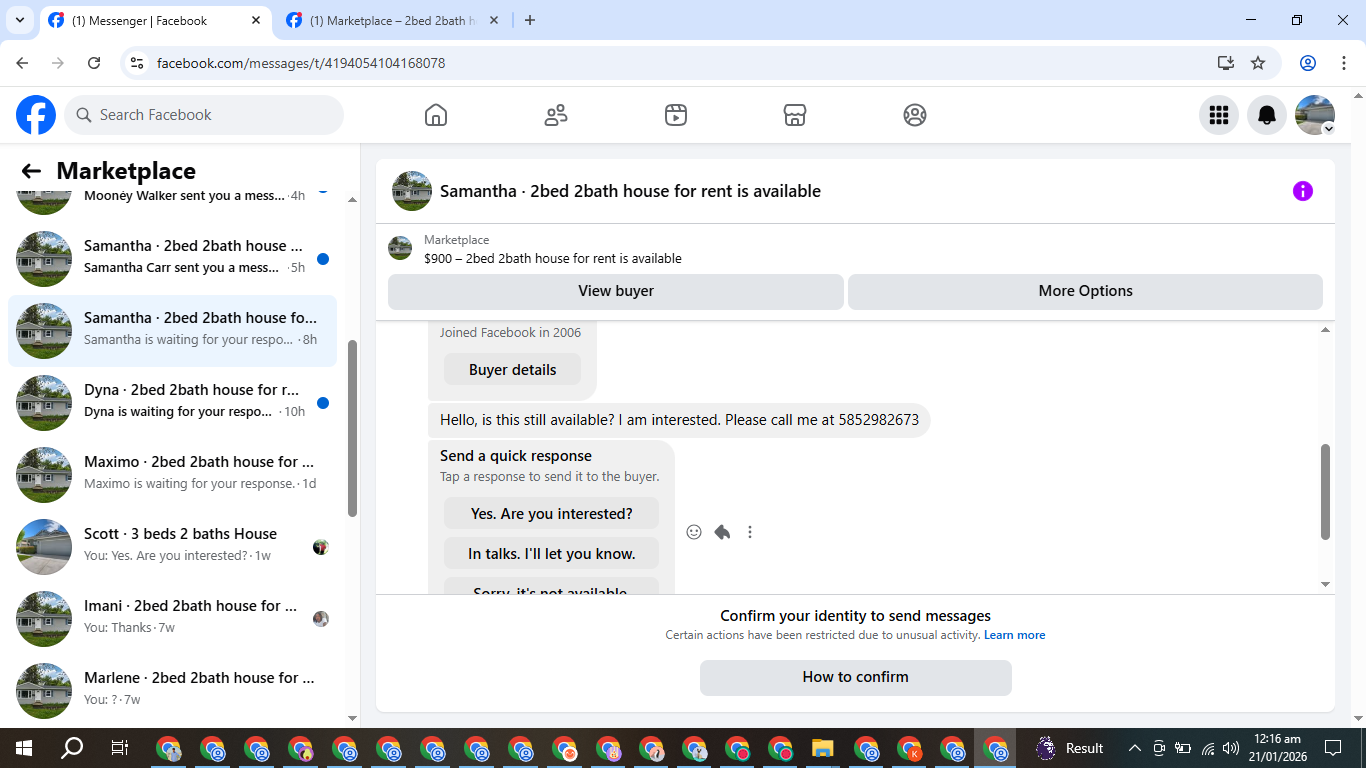Screen dimensions: 1366x768
Task: Open a new browser tab
Action: 530,20
